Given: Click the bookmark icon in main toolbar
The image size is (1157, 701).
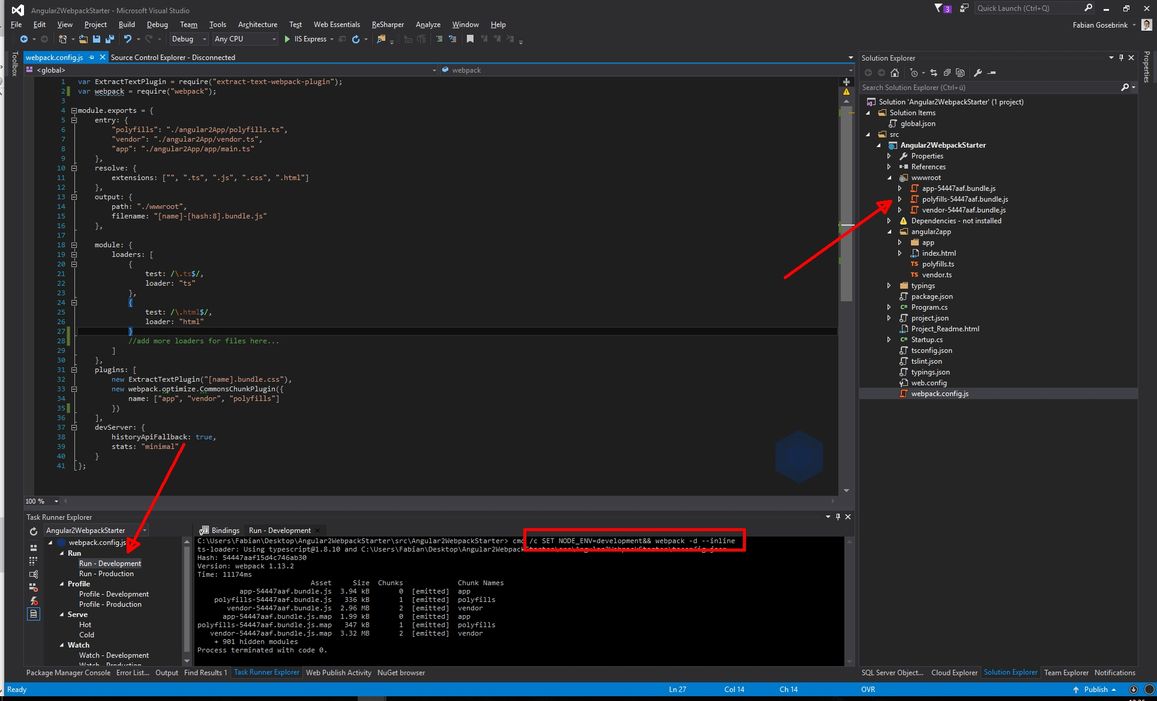Looking at the screenshot, I should (x=469, y=39).
